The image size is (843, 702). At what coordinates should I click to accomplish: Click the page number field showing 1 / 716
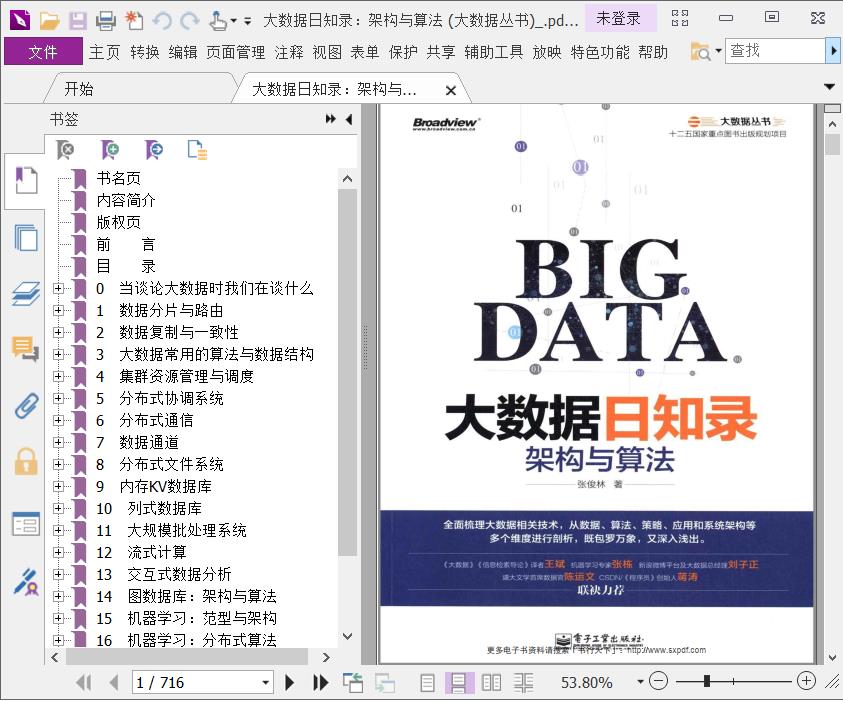(196, 683)
